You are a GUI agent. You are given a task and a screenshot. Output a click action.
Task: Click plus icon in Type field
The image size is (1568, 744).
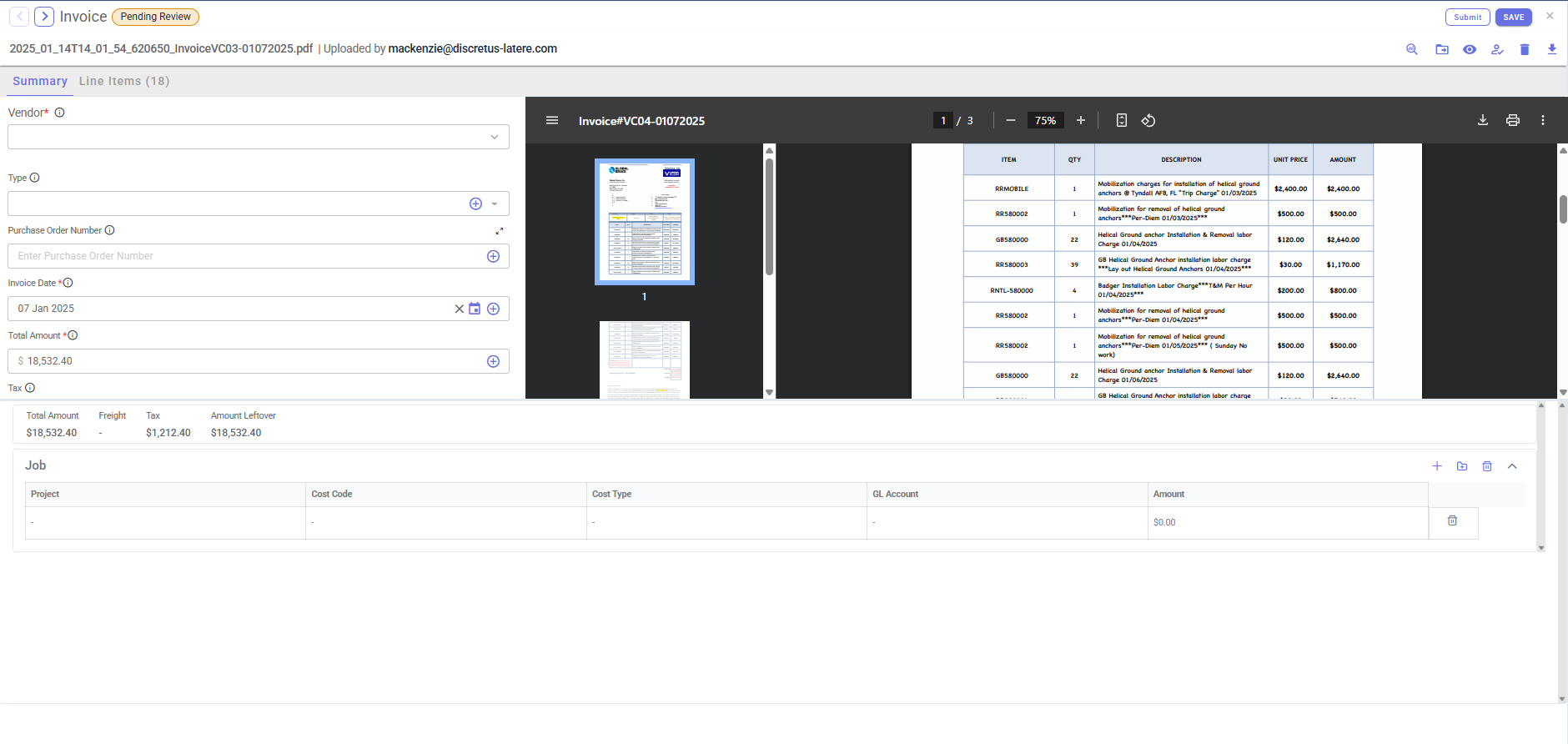click(475, 204)
